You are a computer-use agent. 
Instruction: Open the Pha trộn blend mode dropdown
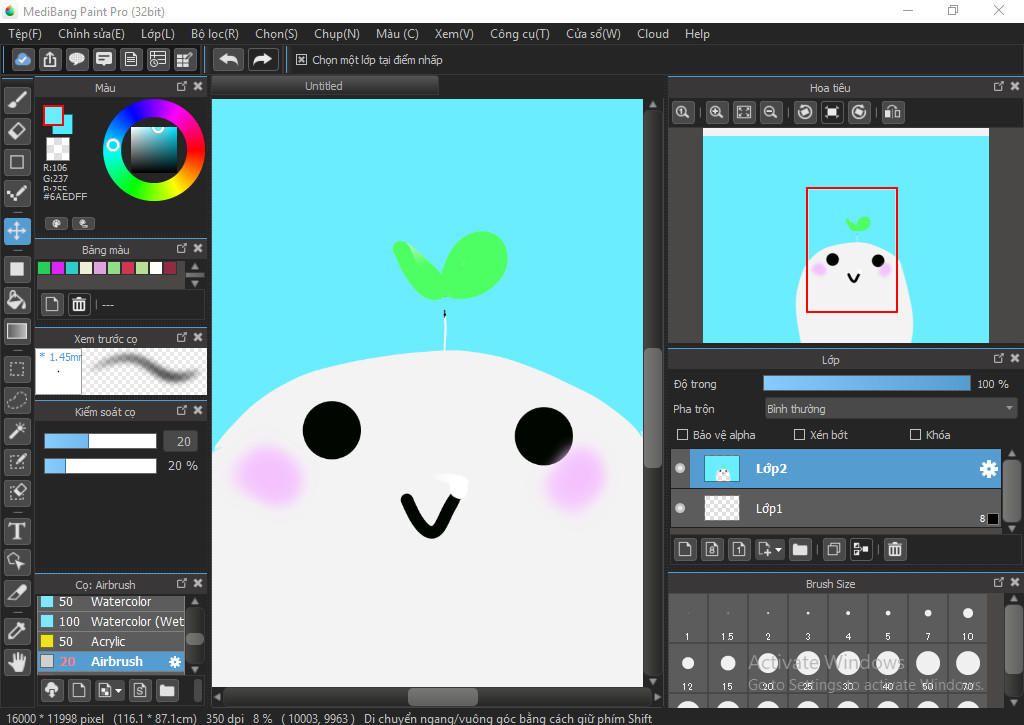pos(890,409)
